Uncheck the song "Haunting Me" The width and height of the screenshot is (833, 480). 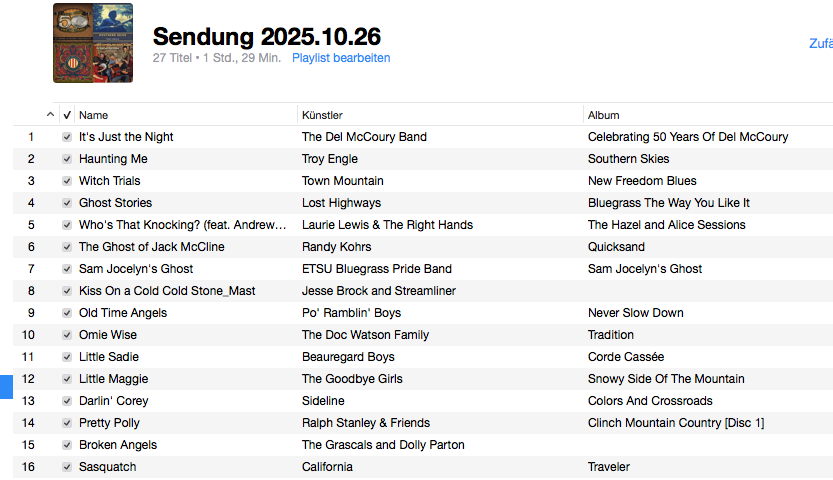[67, 159]
